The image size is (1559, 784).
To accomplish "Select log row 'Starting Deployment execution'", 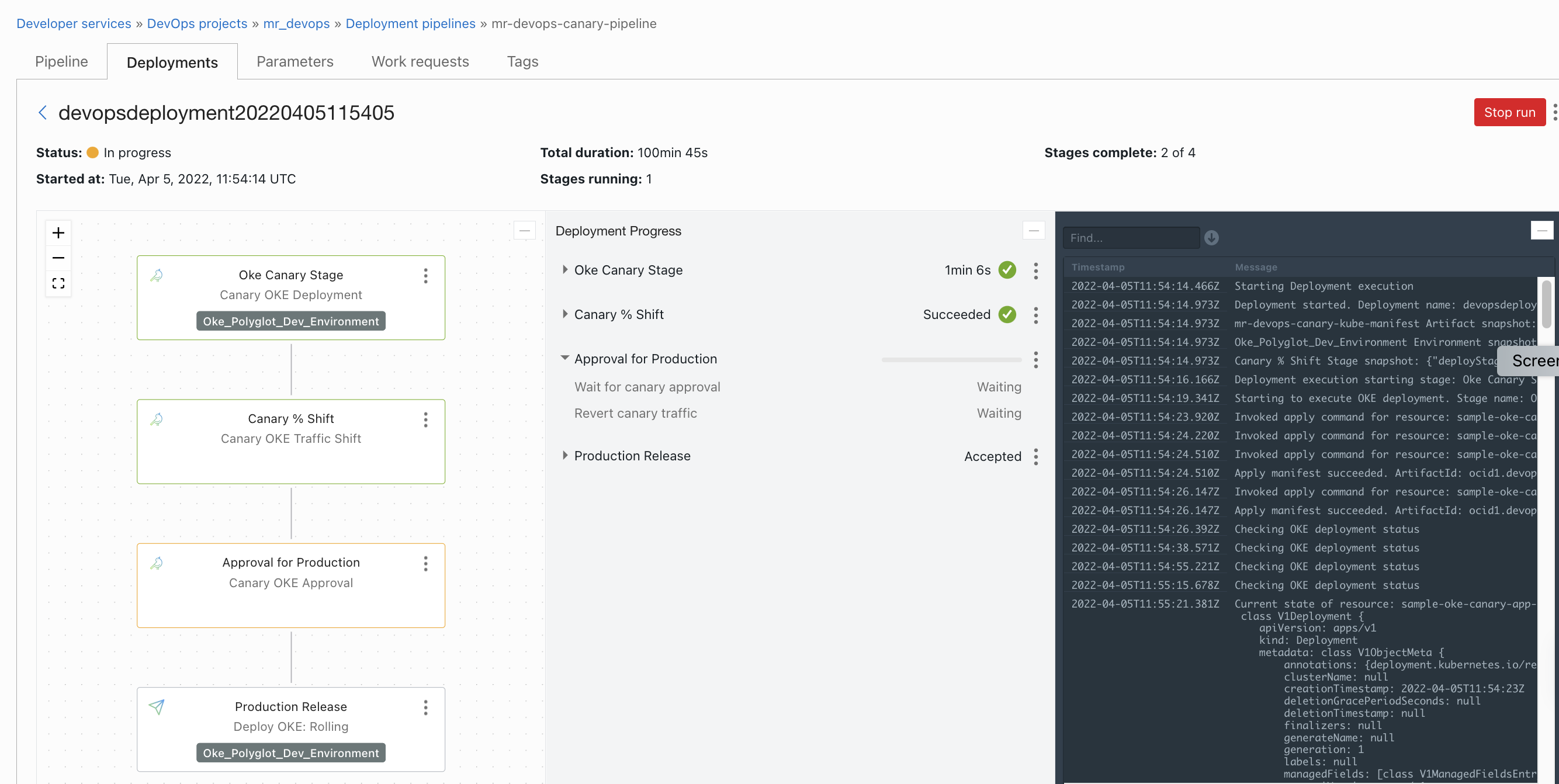I will [x=1301, y=286].
